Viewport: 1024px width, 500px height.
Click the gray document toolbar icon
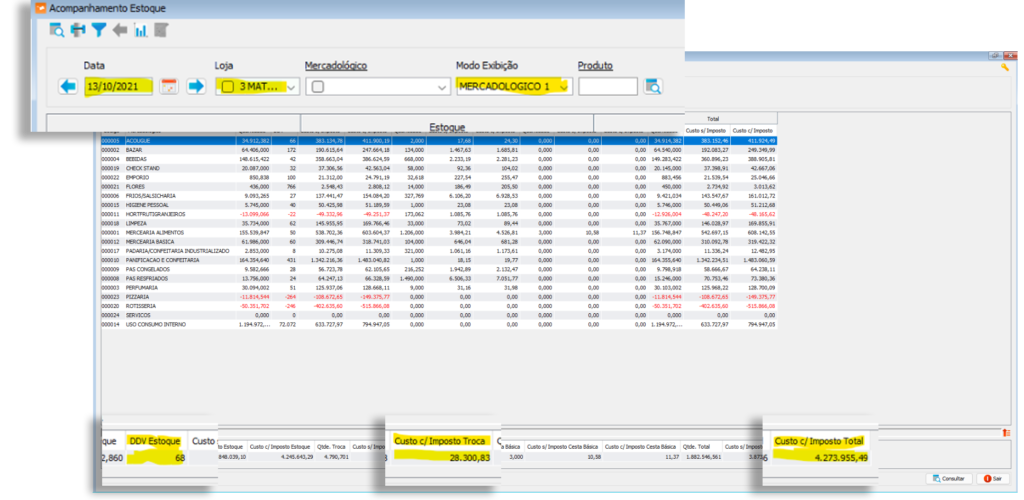click(161, 30)
